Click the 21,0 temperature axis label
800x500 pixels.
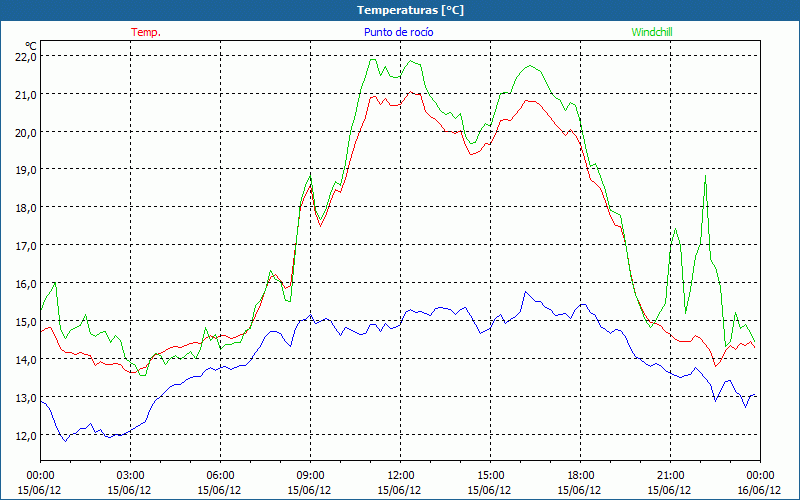point(26,94)
